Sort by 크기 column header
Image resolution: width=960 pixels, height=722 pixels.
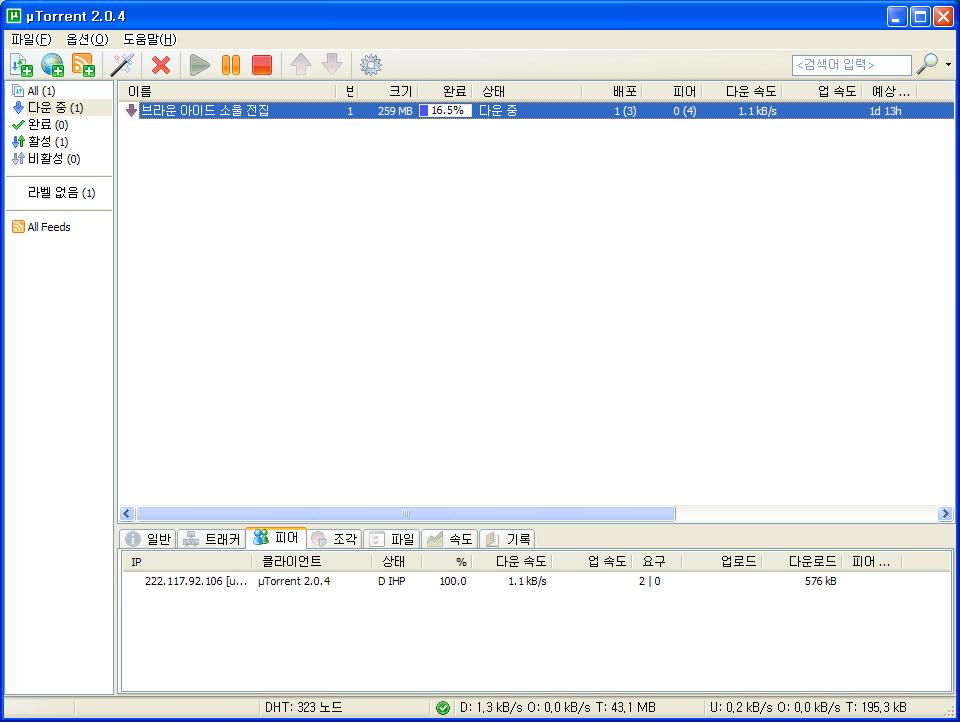(x=390, y=92)
